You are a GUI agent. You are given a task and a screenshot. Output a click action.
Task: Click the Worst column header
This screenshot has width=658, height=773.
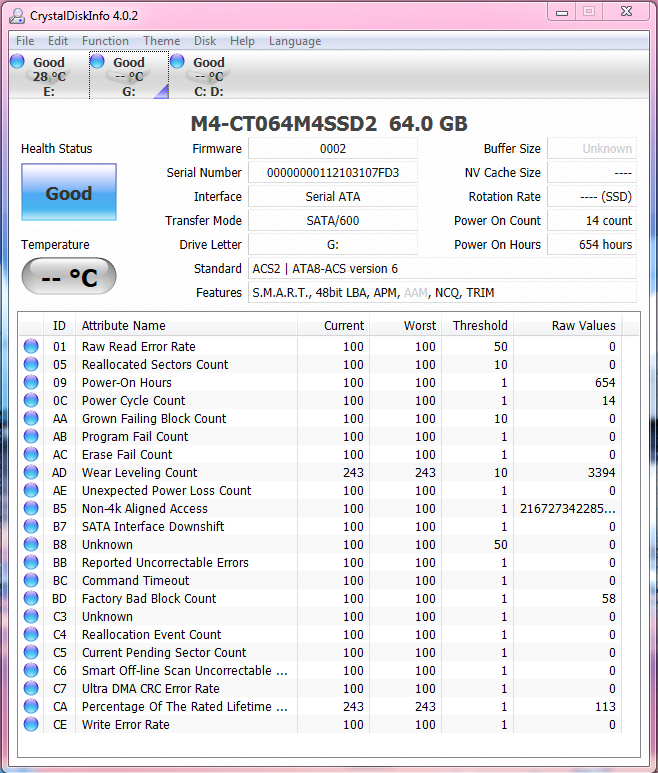coord(405,325)
